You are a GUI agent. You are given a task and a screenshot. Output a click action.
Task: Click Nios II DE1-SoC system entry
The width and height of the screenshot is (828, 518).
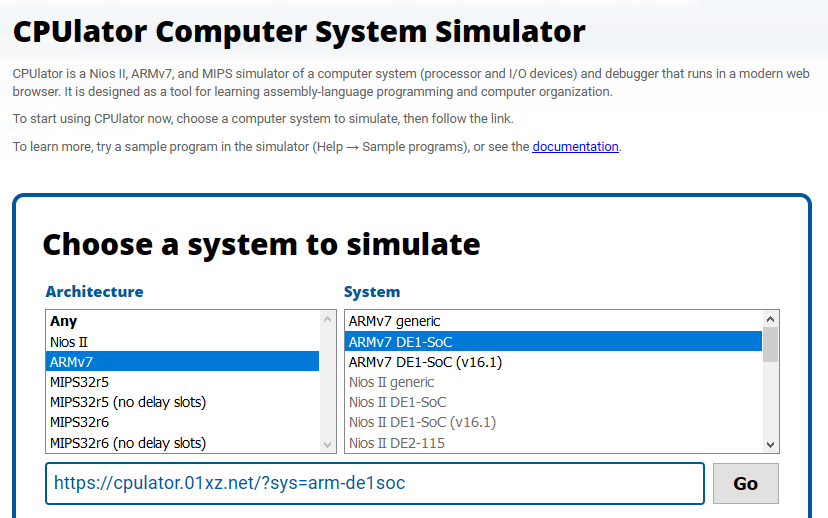tap(553, 402)
